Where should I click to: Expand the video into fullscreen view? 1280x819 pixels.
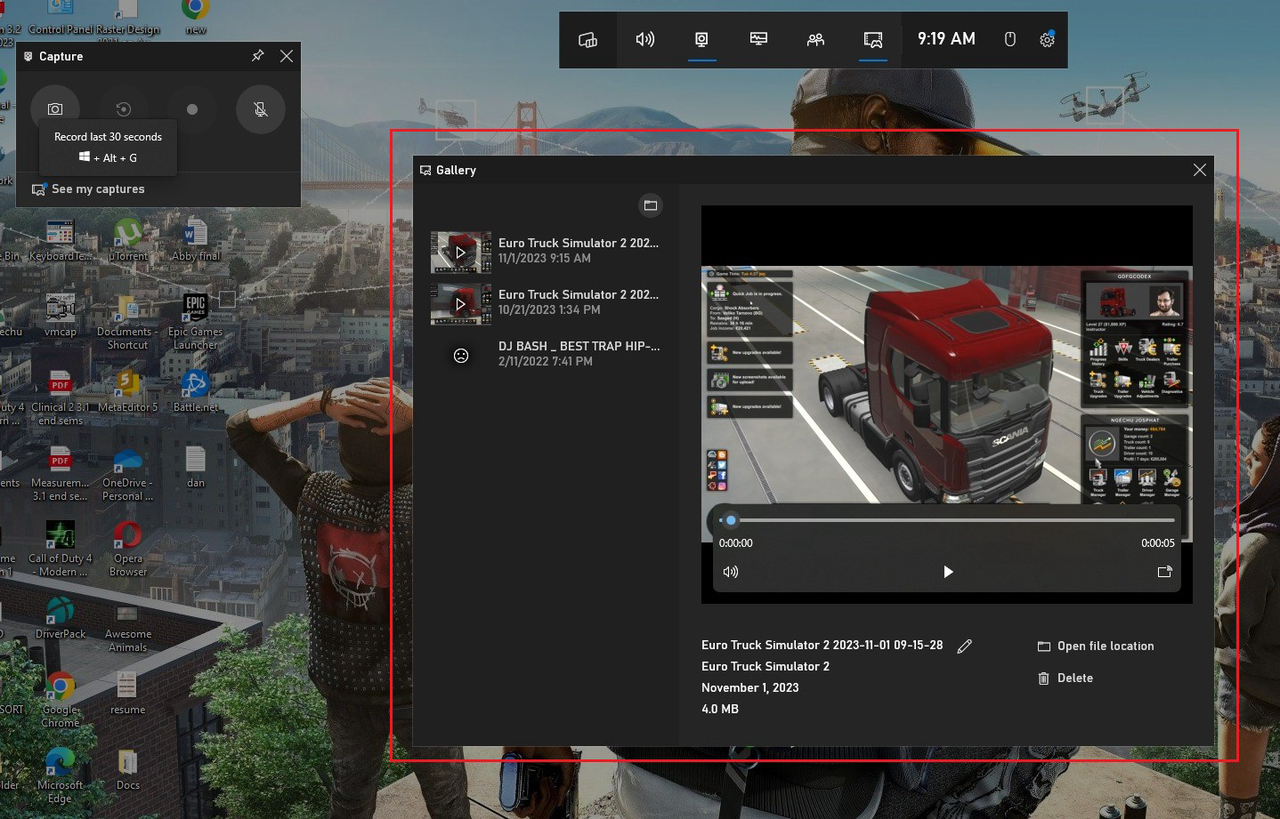click(1164, 571)
